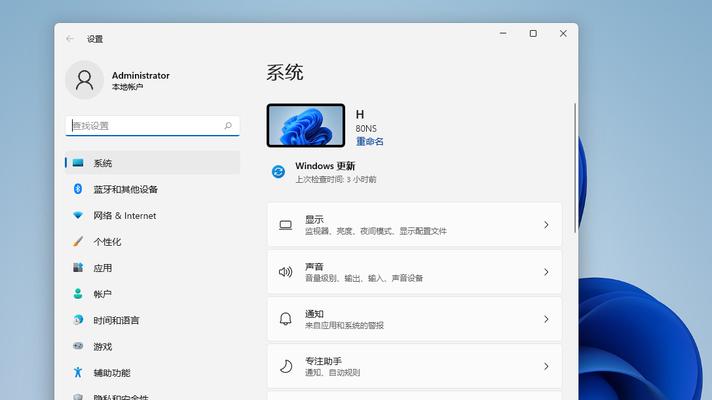
Task: Click the 重命名 link under device name
Action: [370, 141]
